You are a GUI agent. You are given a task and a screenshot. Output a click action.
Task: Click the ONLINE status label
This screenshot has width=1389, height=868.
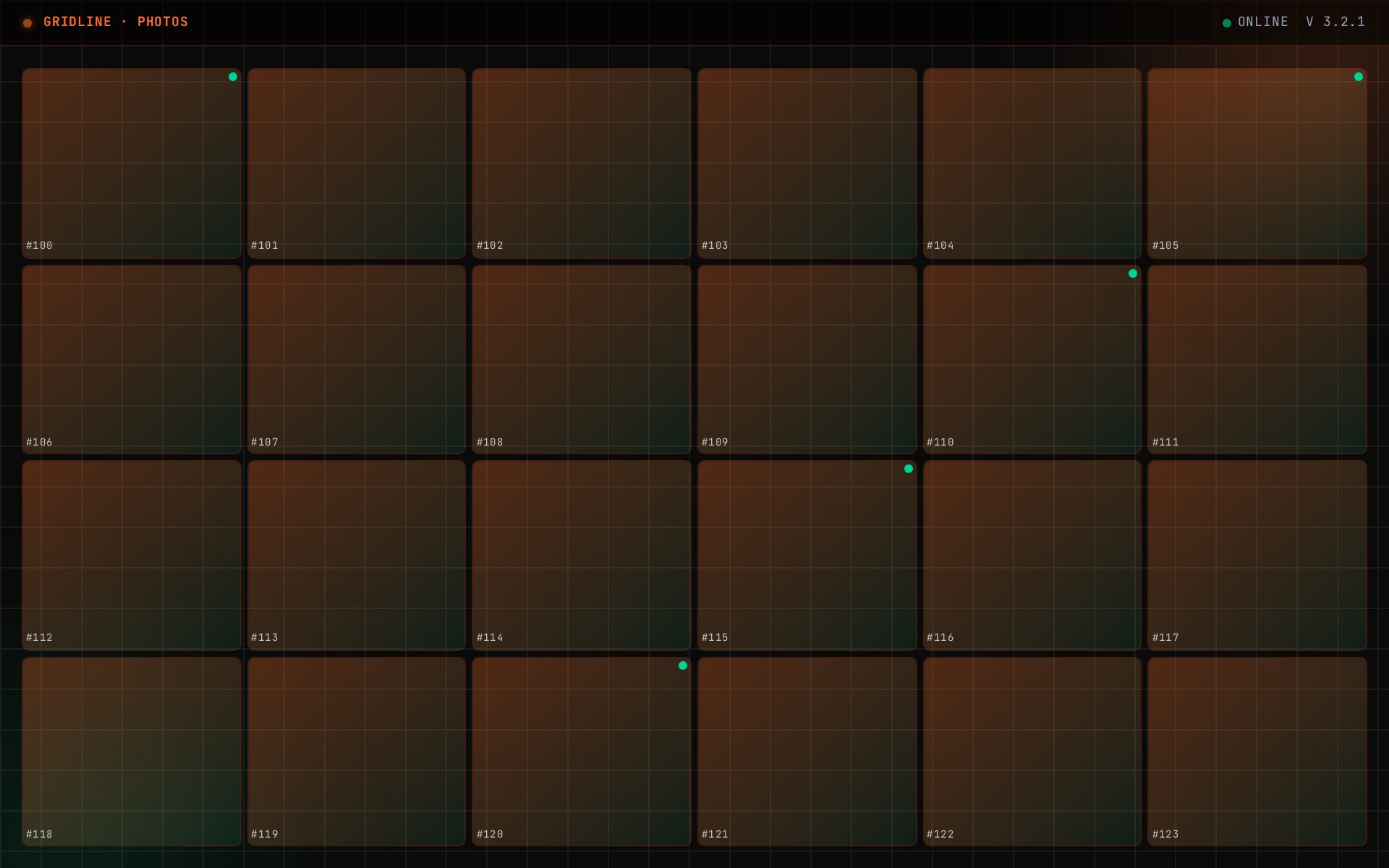tap(1263, 22)
